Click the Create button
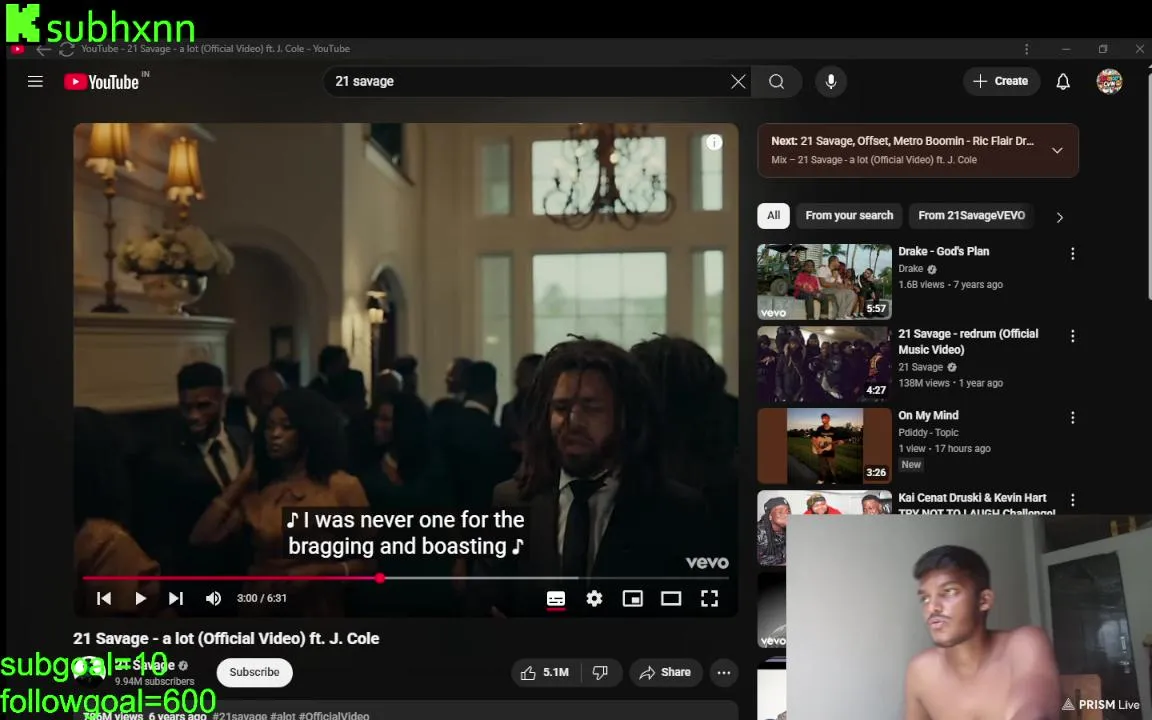The width and height of the screenshot is (1152, 720). tap(1001, 82)
